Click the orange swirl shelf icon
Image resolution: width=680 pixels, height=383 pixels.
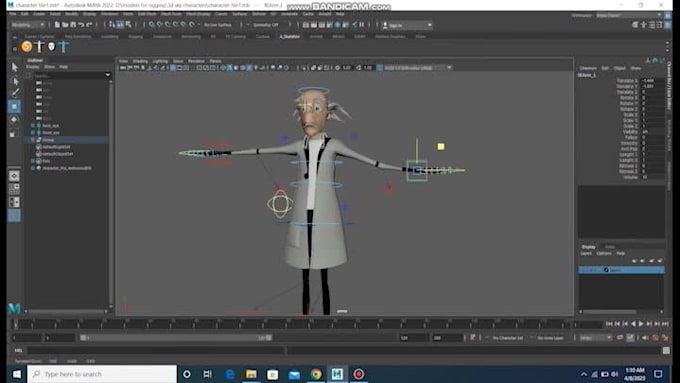(x=26, y=46)
